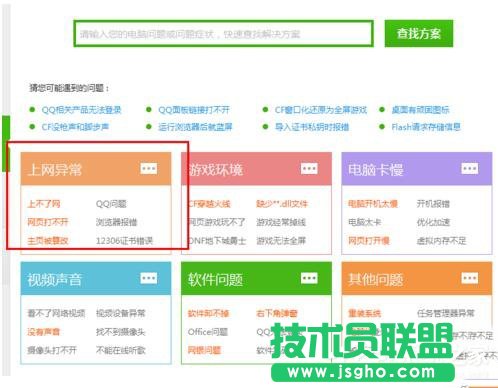Open the 游戏经常掉线 fix

[x=281, y=222]
